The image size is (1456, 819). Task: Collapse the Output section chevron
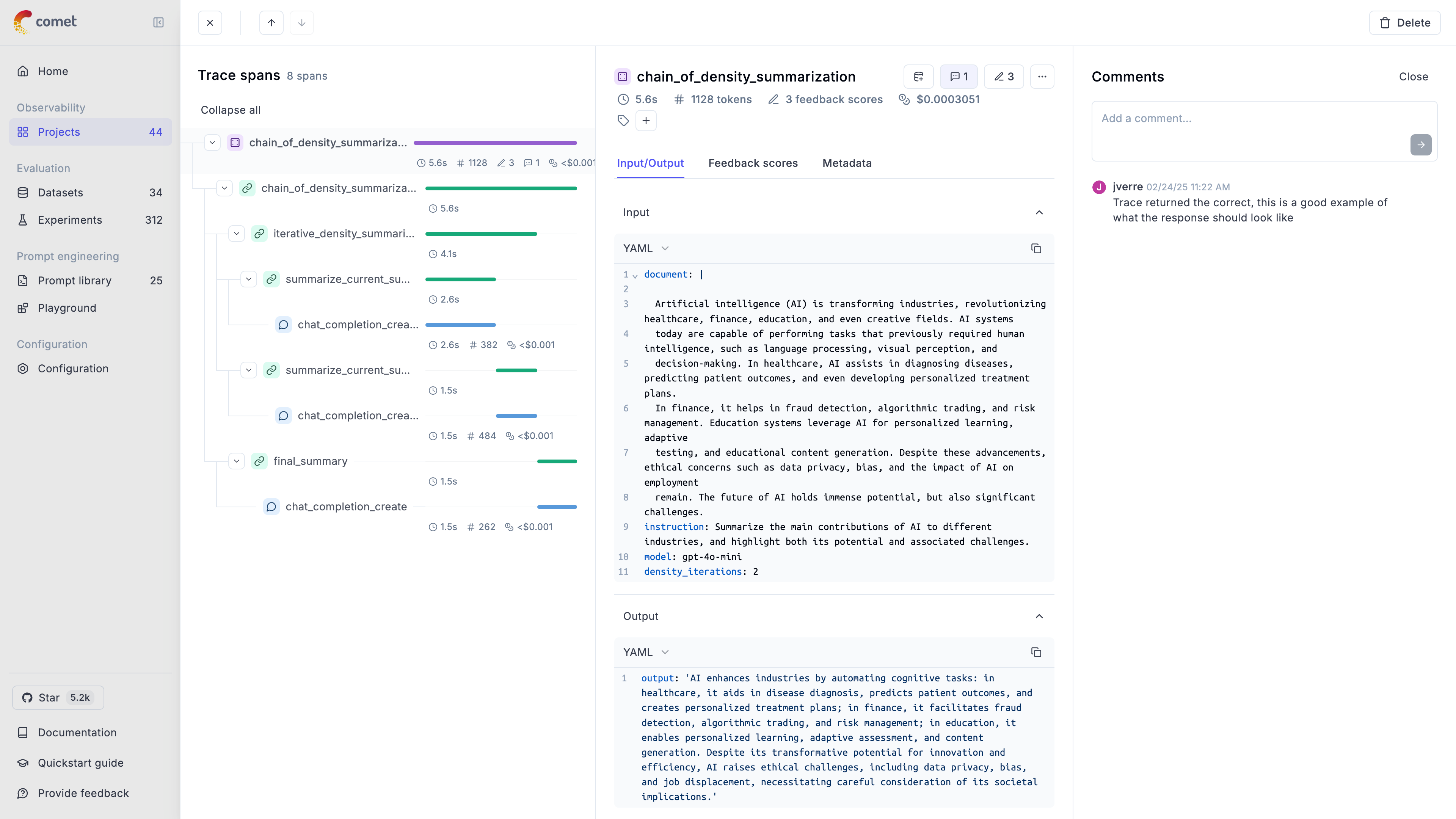click(1039, 616)
